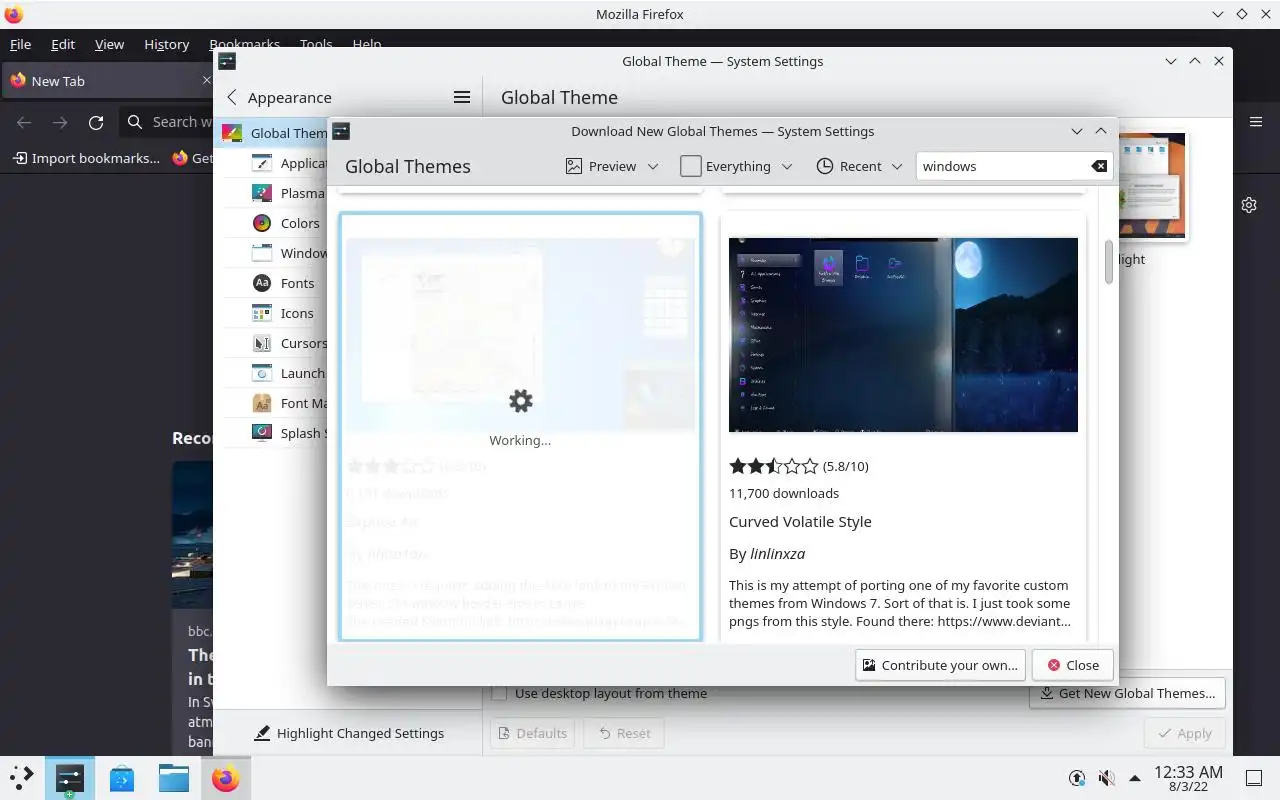
Task: Click the Apply button in System Settings
Action: tap(1184, 733)
